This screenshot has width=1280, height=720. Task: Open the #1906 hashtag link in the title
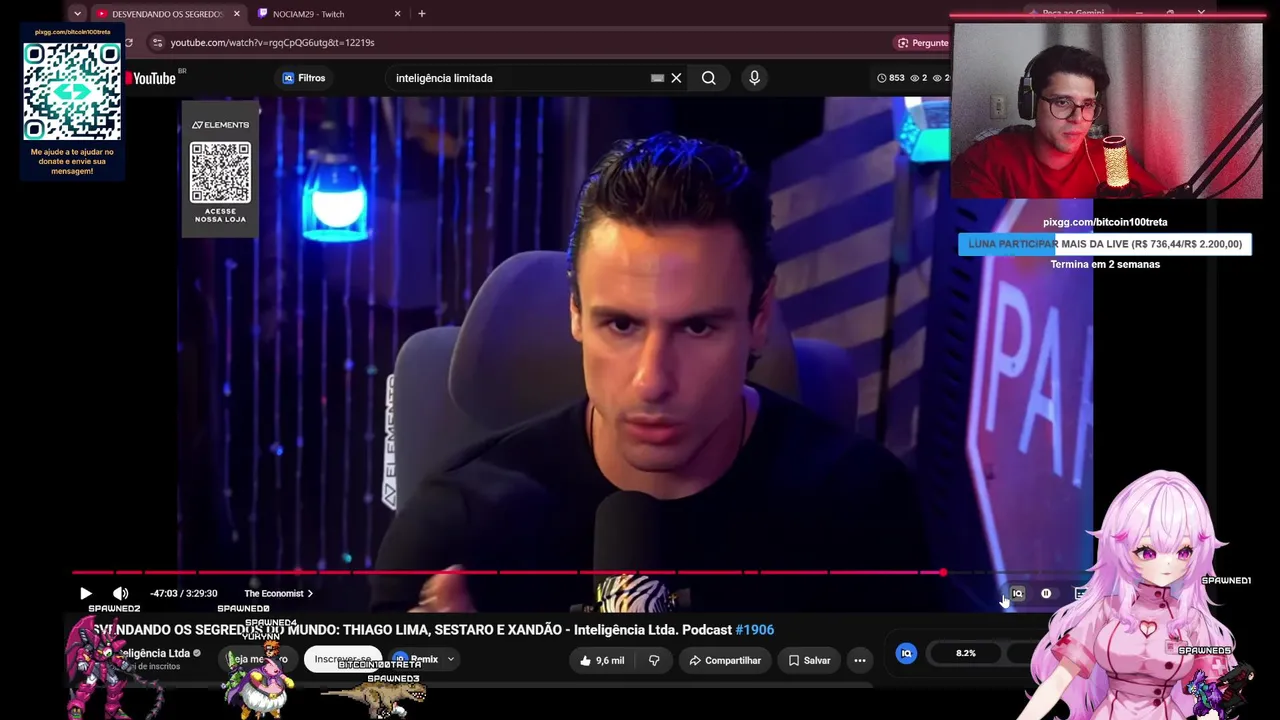(x=755, y=630)
